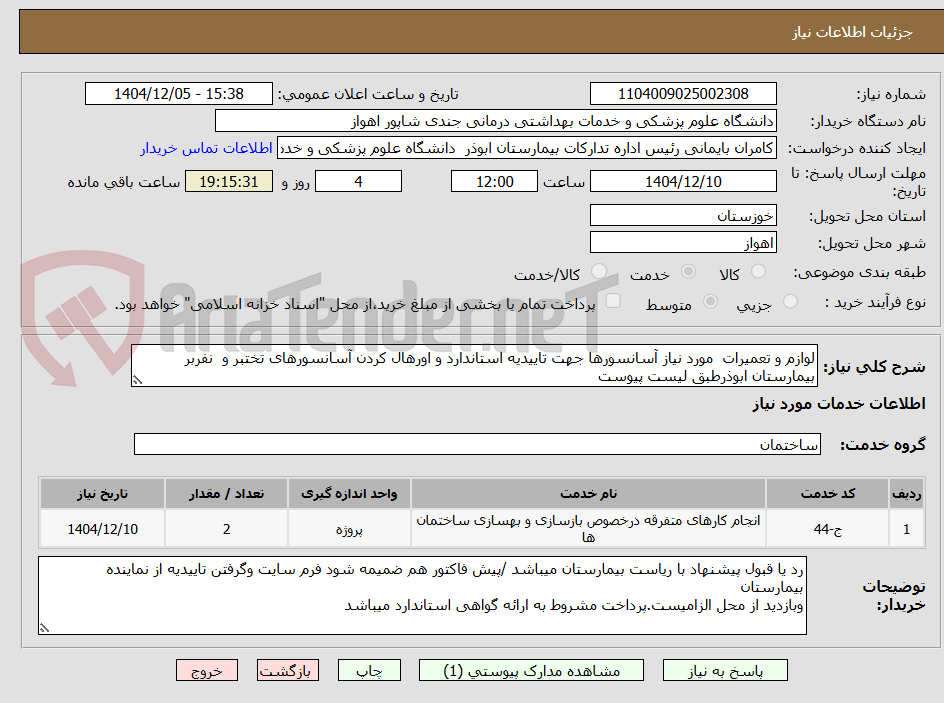The width and height of the screenshot is (944, 703).
Task: Click the remaining time field 19:15:31
Action: (229, 181)
